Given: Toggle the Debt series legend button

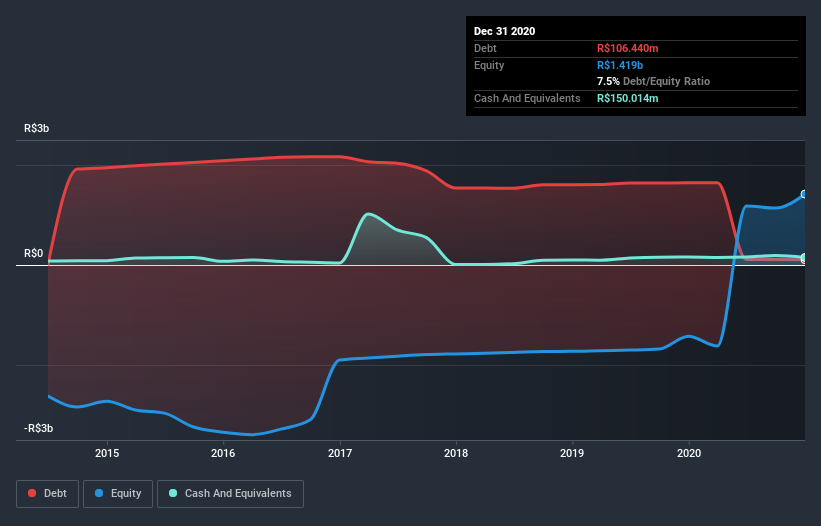Looking at the screenshot, I should 47,494.
